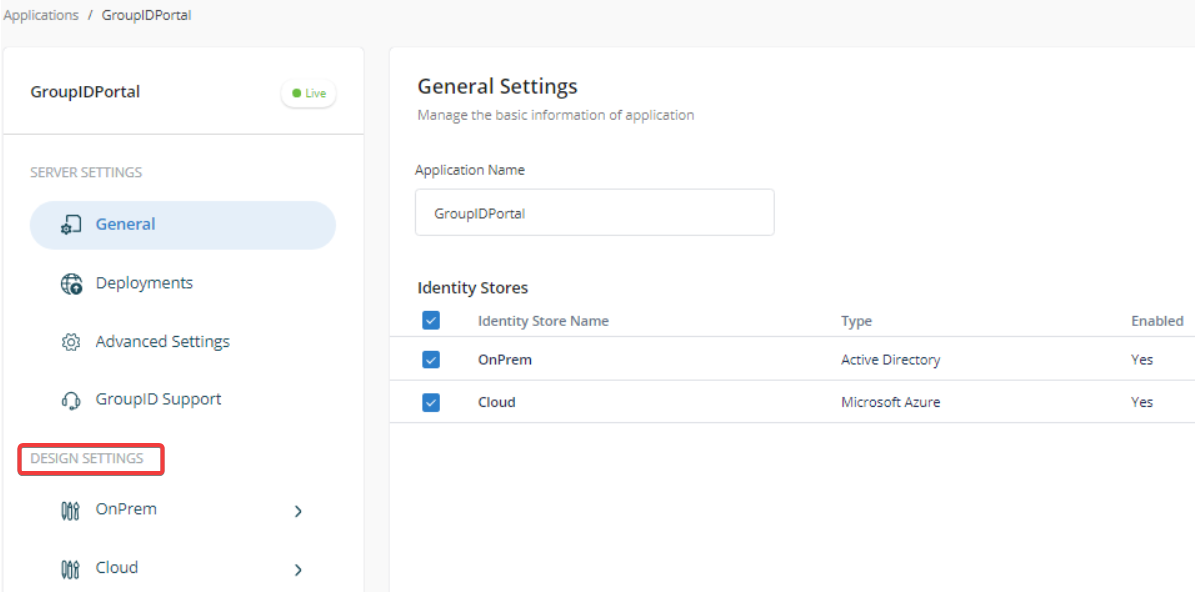Open the Deployments menu item
The height and width of the screenshot is (592, 1195).
pyautogui.click(x=144, y=283)
